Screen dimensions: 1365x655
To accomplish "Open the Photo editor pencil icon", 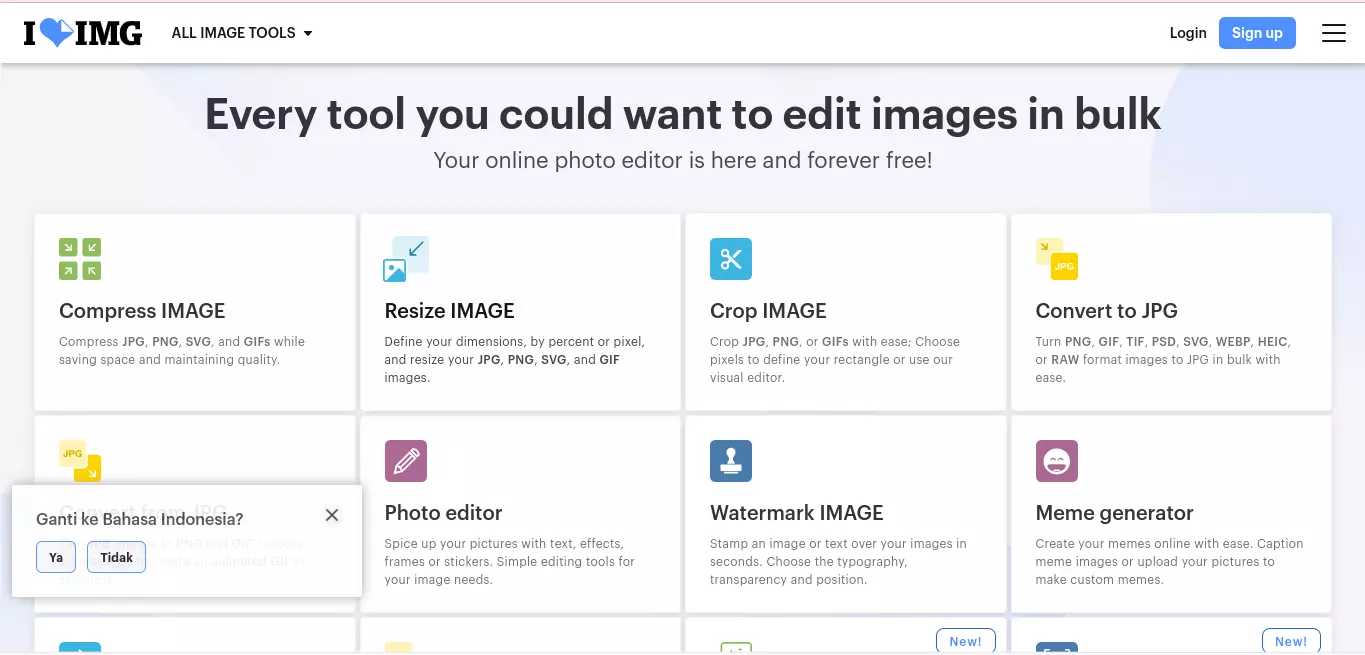I will click(406, 461).
